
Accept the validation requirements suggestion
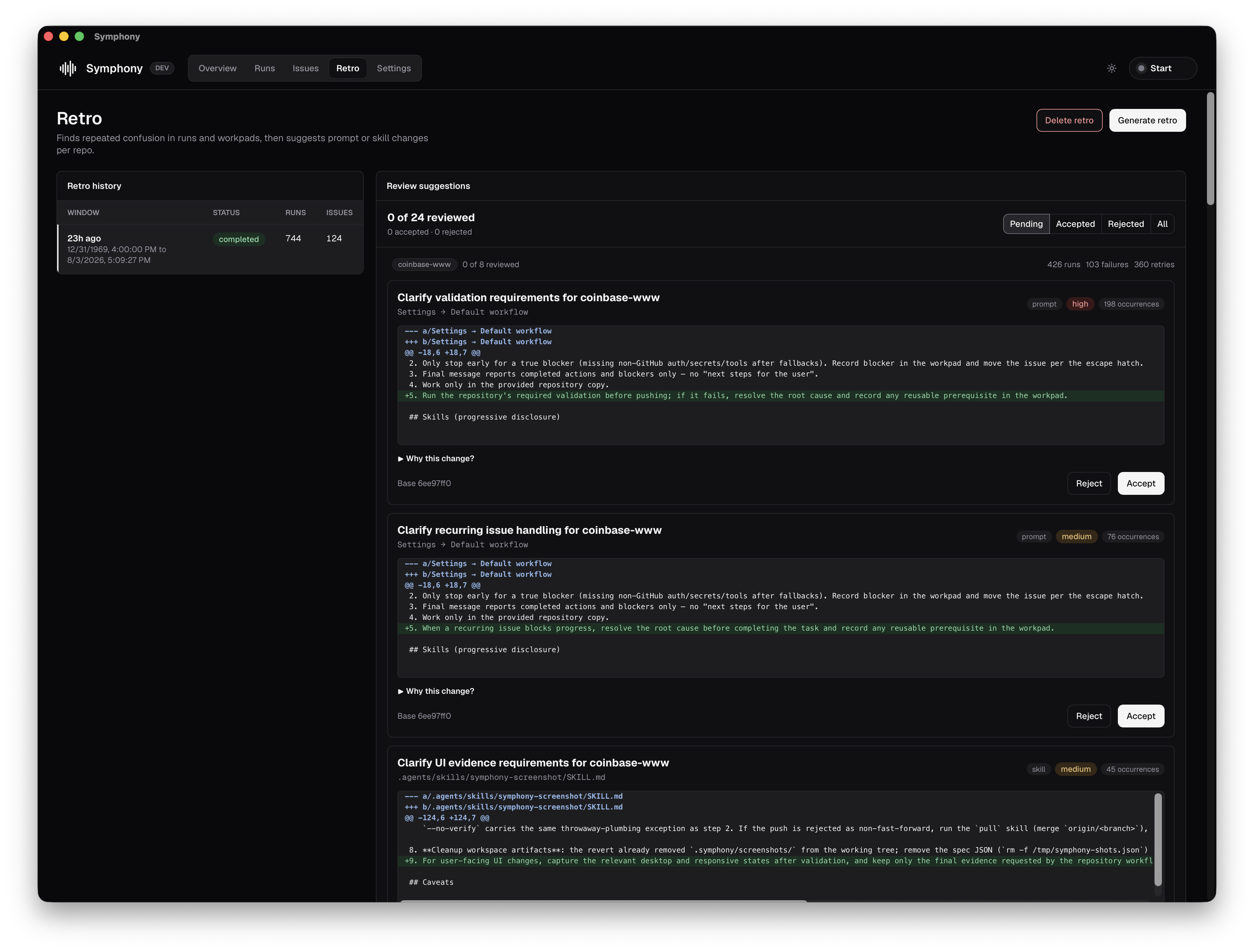1141,484
